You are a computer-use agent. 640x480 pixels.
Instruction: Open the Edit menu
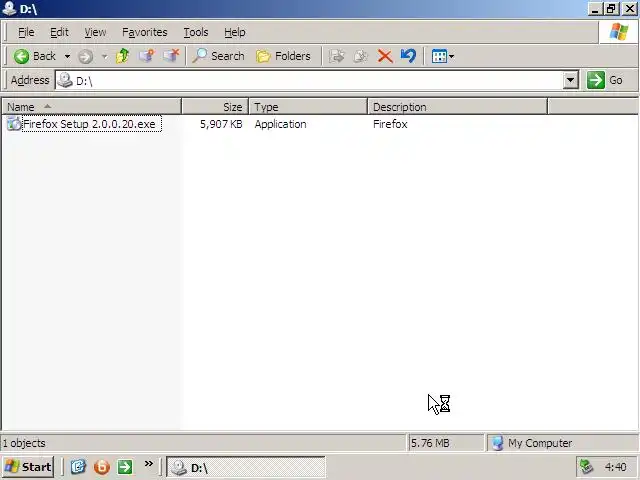(x=59, y=32)
